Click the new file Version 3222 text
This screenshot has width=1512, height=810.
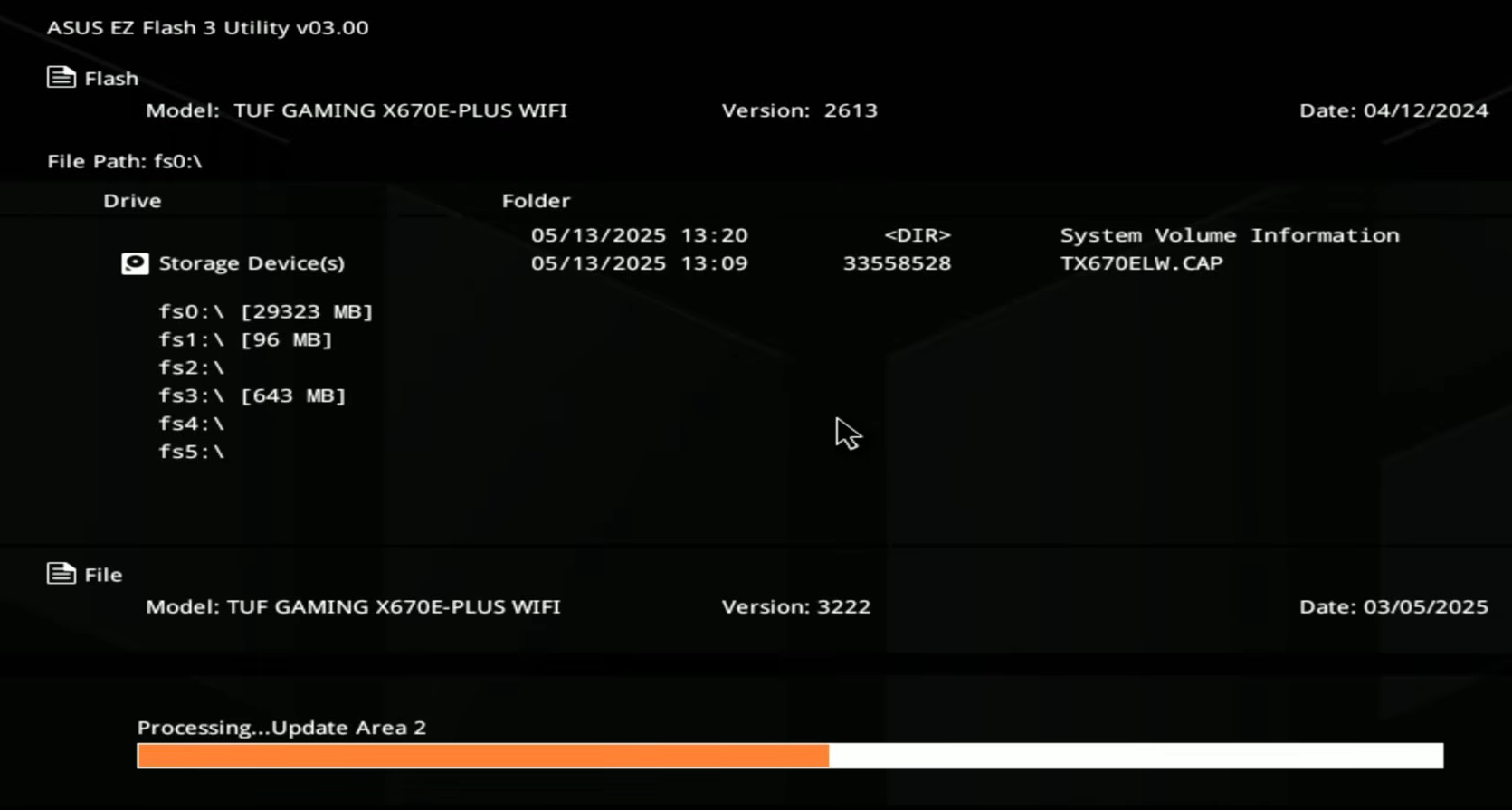[796, 606]
